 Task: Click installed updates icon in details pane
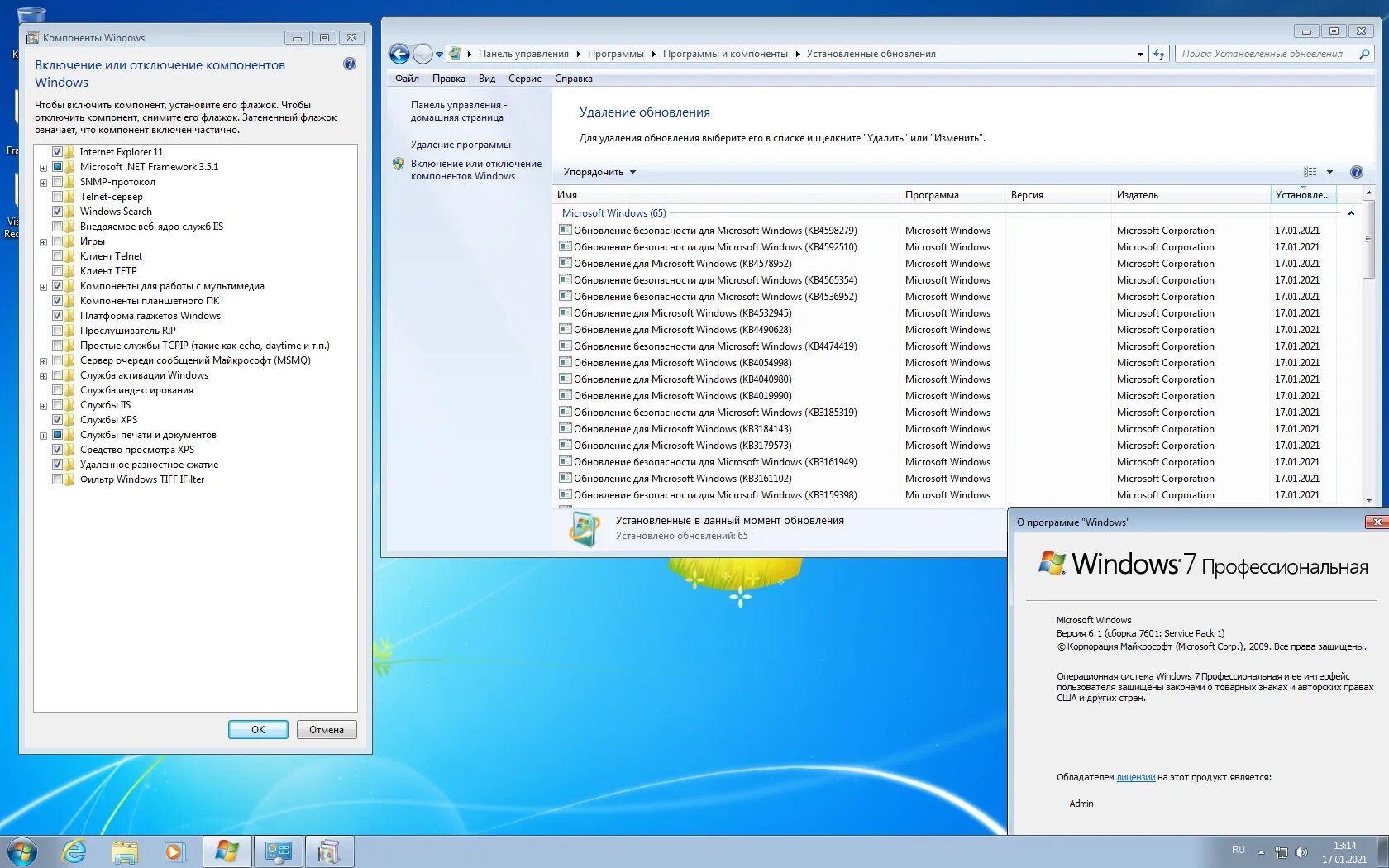[x=585, y=528]
